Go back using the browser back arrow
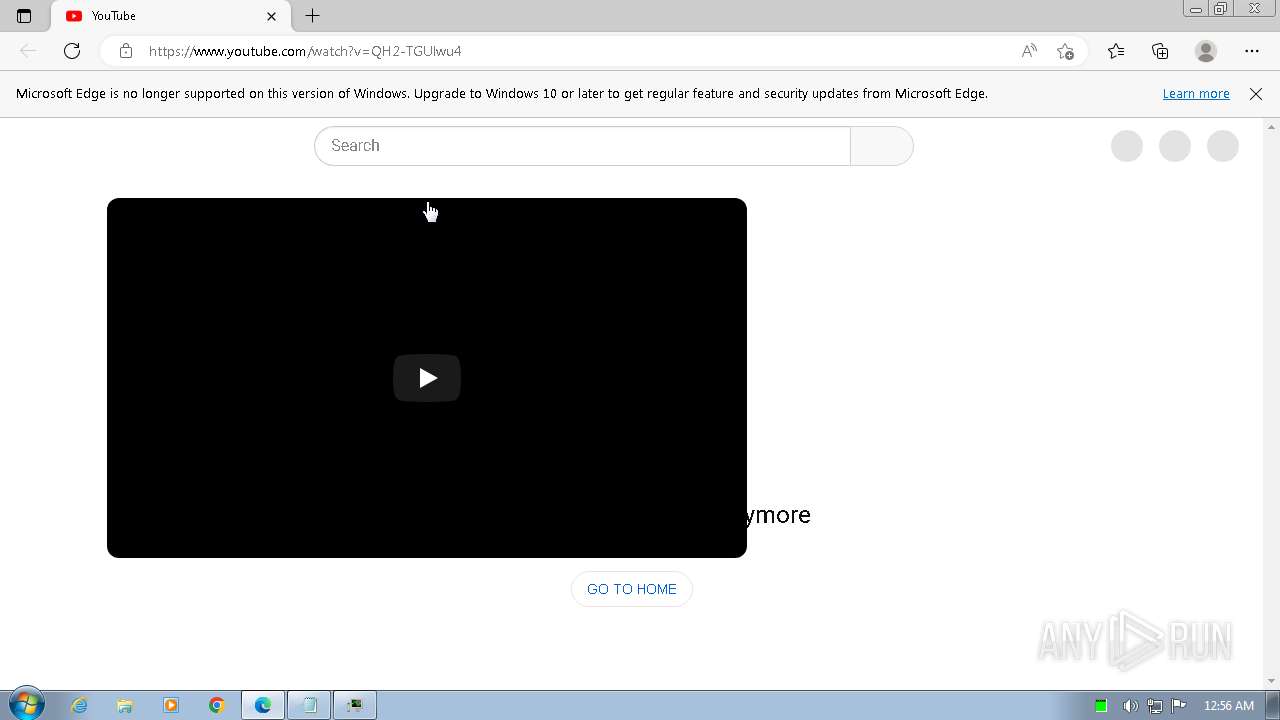This screenshot has height=720, width=1280. (28, 51)
